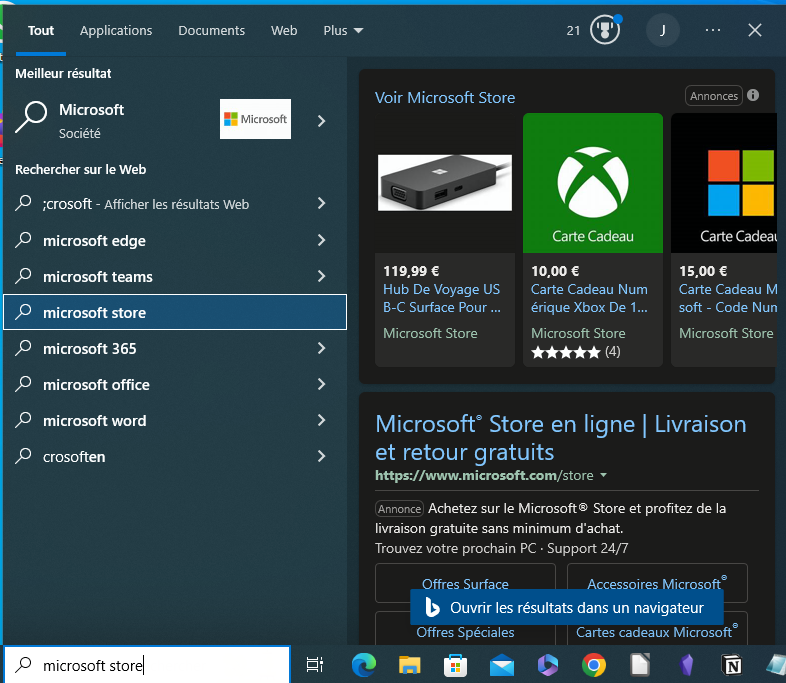Click the Annonces label badge
786x683 pixels.
[714, 96]
